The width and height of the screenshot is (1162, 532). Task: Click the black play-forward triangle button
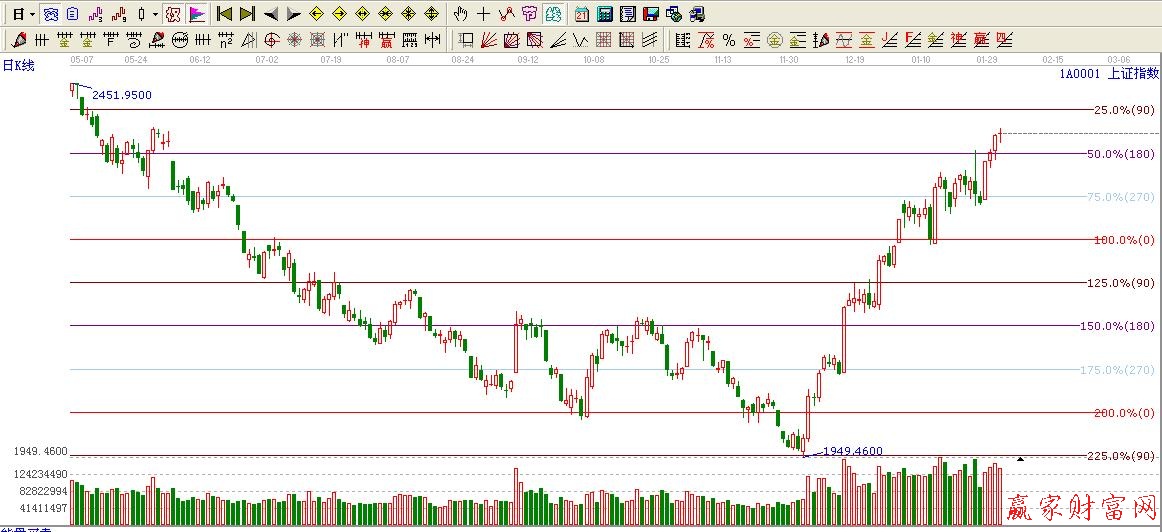pos(294,14)
